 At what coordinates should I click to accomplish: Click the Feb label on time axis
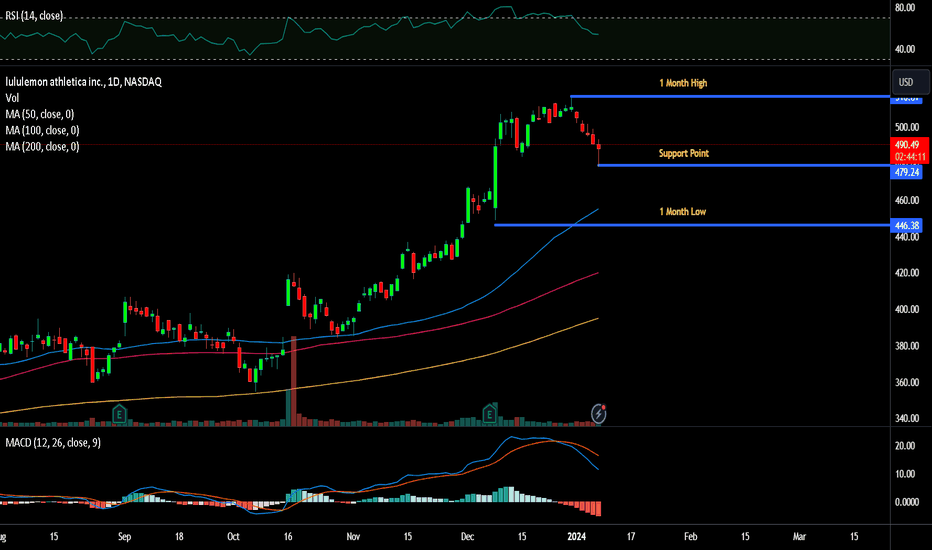tap(690, 536)
